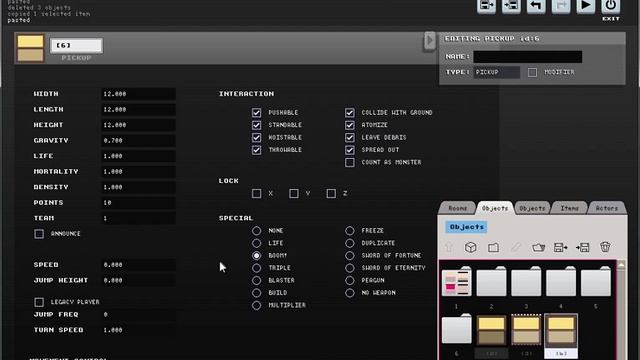Click the go-up-level arrow in Objects panel

tap(449, 247)
